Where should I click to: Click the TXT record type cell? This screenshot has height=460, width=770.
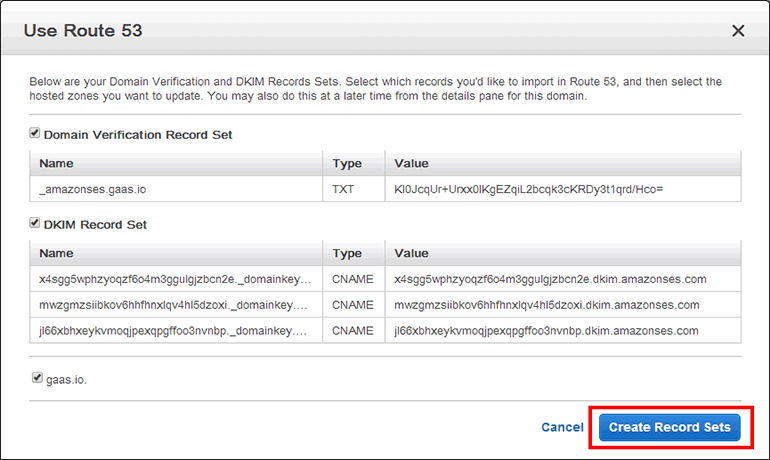coord(344,188)
